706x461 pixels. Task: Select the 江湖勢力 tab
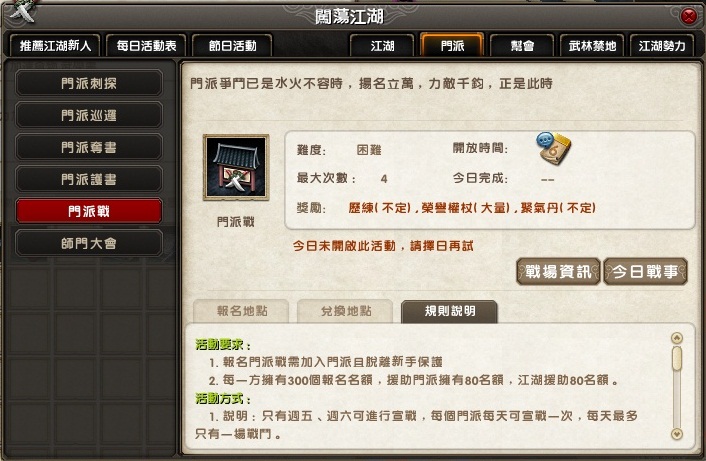[x=661, y=46]
